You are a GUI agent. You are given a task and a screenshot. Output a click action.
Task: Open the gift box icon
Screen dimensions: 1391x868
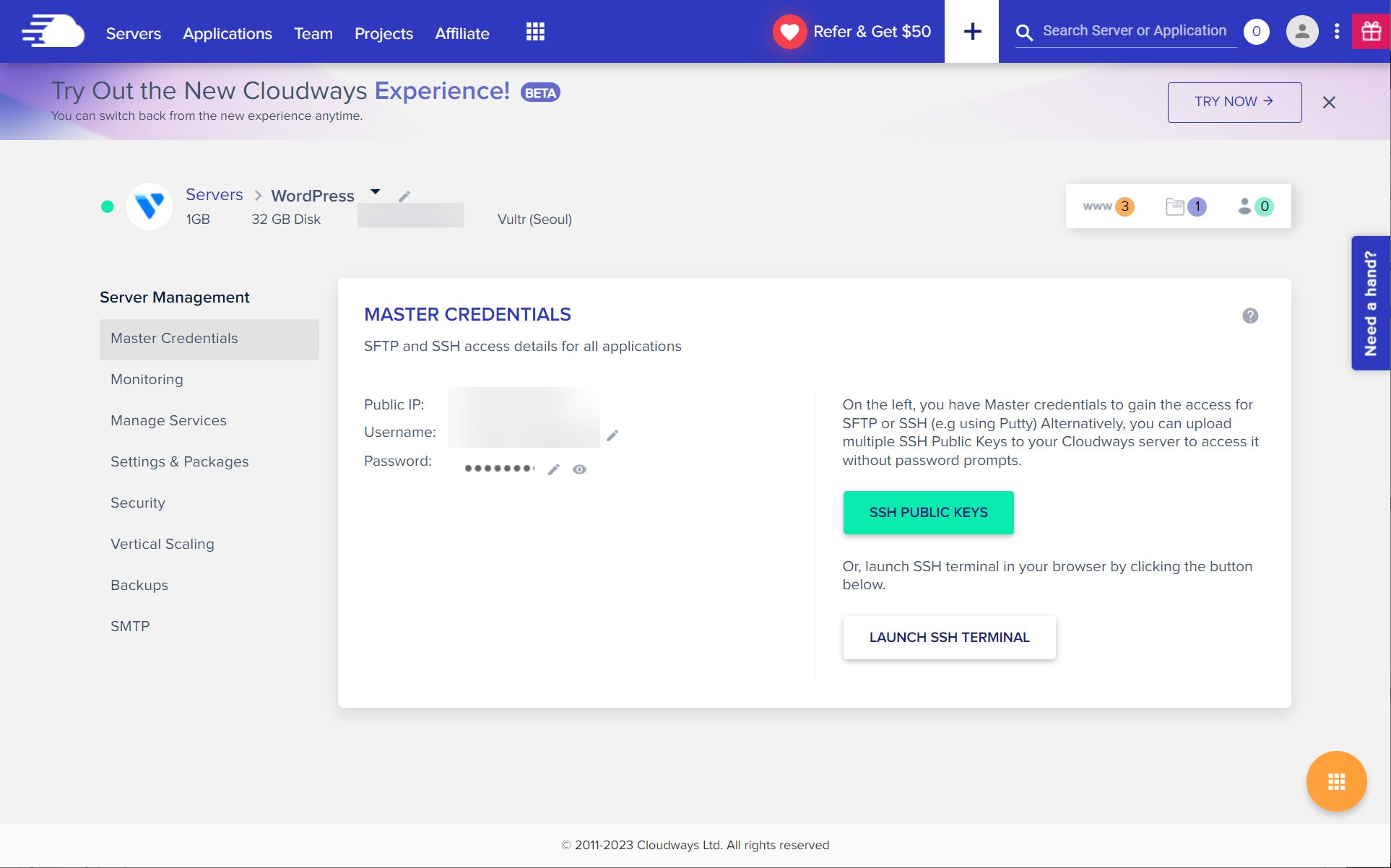[1371, 32]
